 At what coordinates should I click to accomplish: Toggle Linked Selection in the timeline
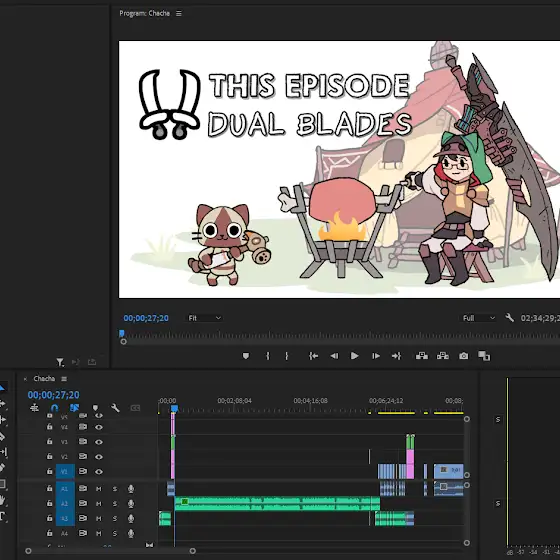coord(74,408)
